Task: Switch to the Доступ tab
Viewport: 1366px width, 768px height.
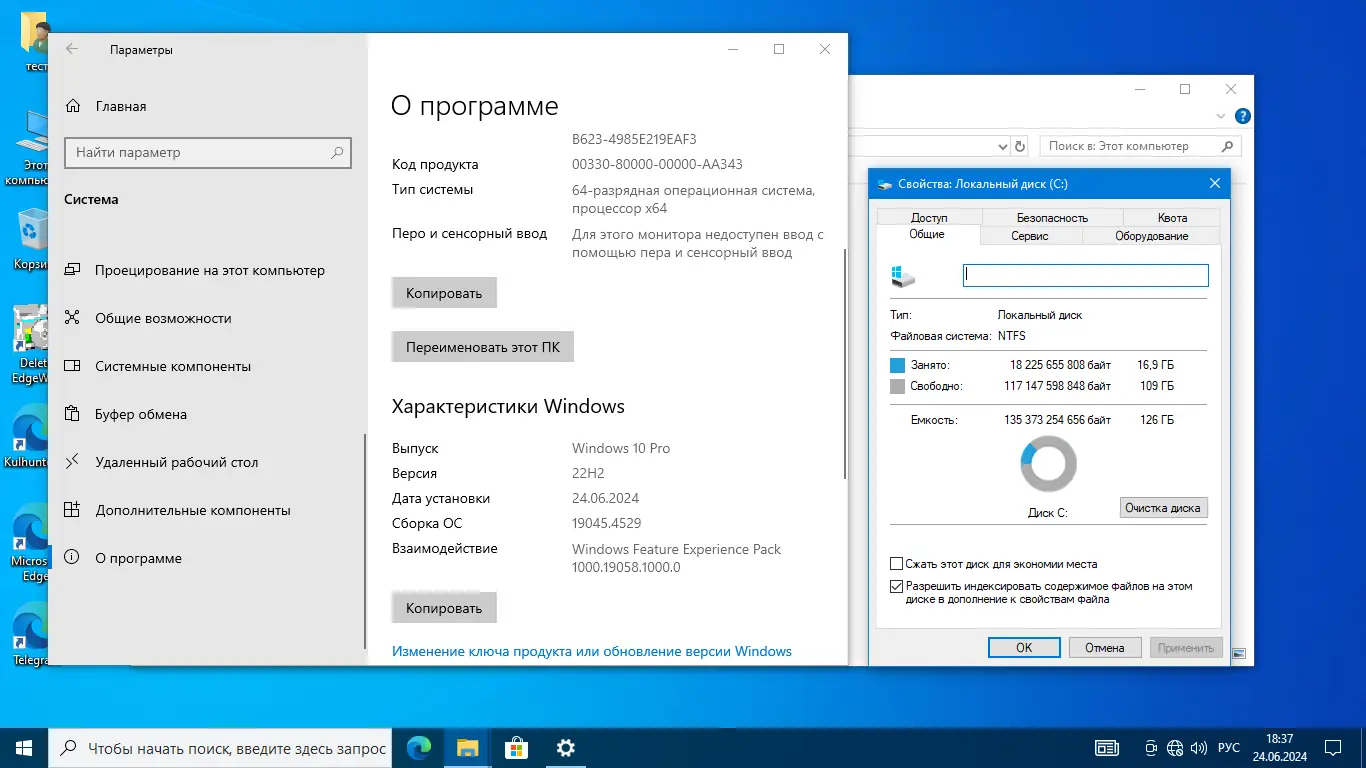Action: pyautogui.click(x=929, y=217)
